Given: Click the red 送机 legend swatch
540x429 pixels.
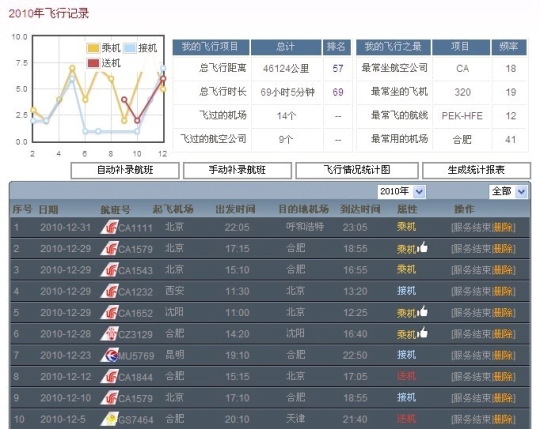Looking at the screenshot, I should pyautogui.click(x=93, y=63).
